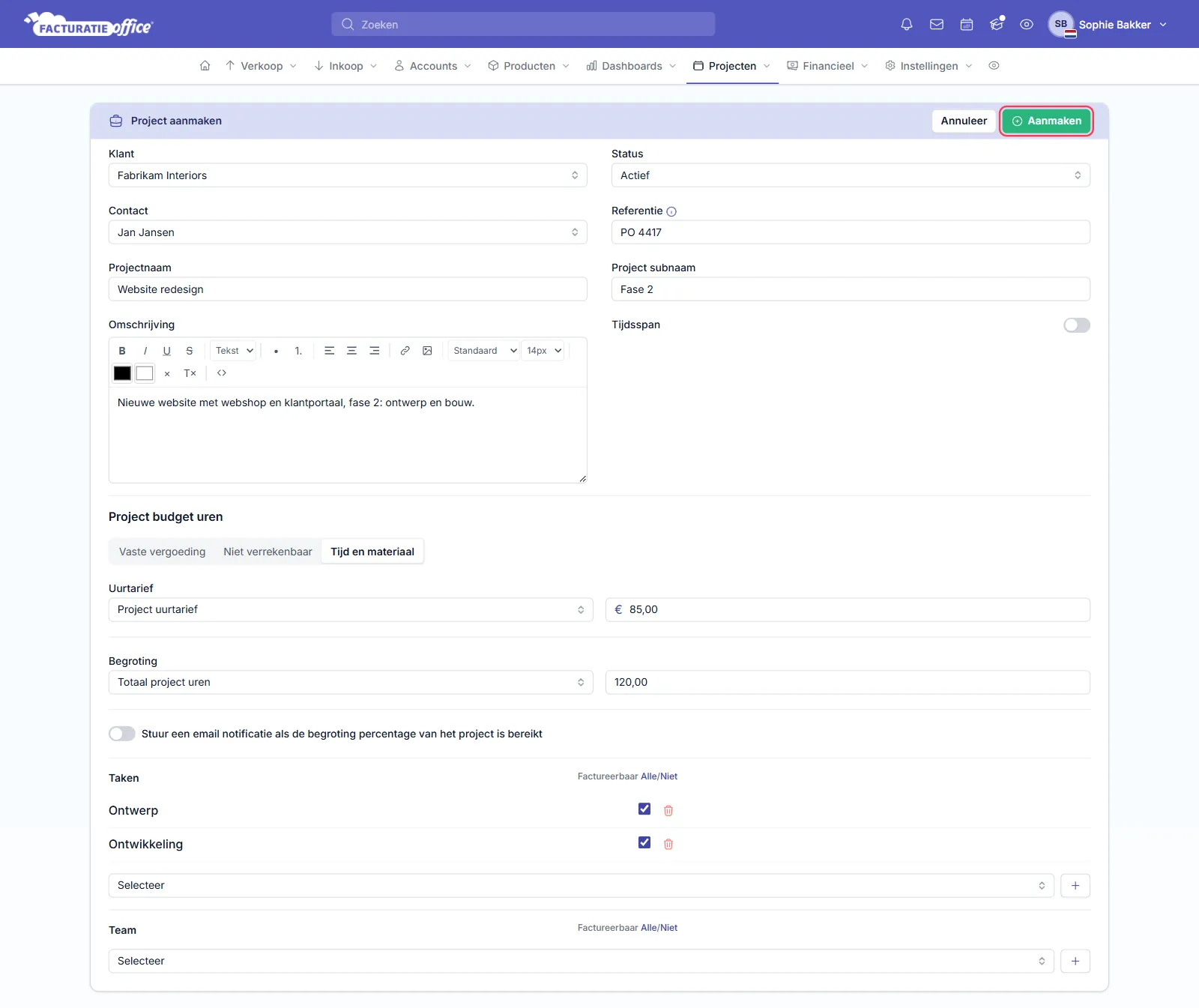Click the Aanmaken button
This screenshot has width=1199, height=1008.
pos(1046,121)
